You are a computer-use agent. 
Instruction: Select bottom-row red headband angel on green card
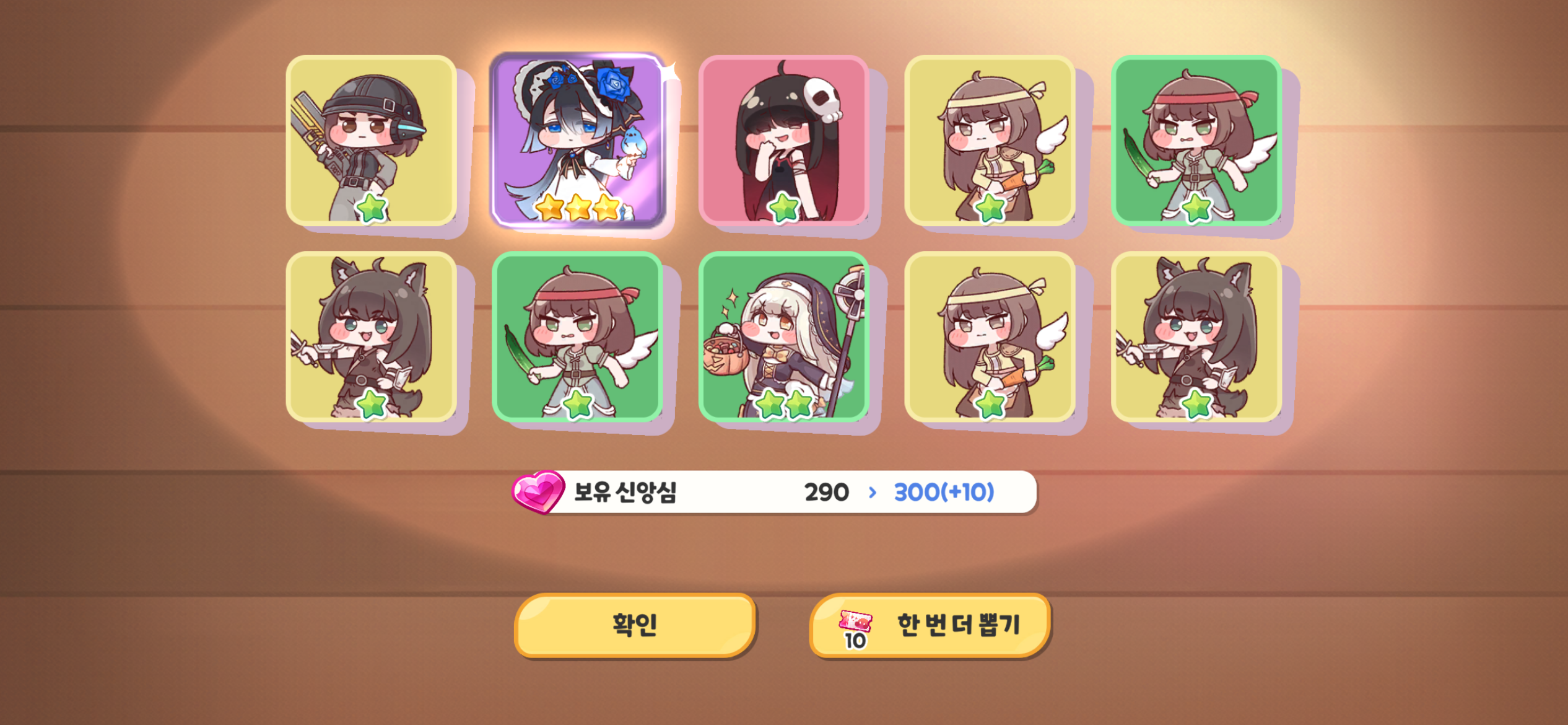(577, 336)
